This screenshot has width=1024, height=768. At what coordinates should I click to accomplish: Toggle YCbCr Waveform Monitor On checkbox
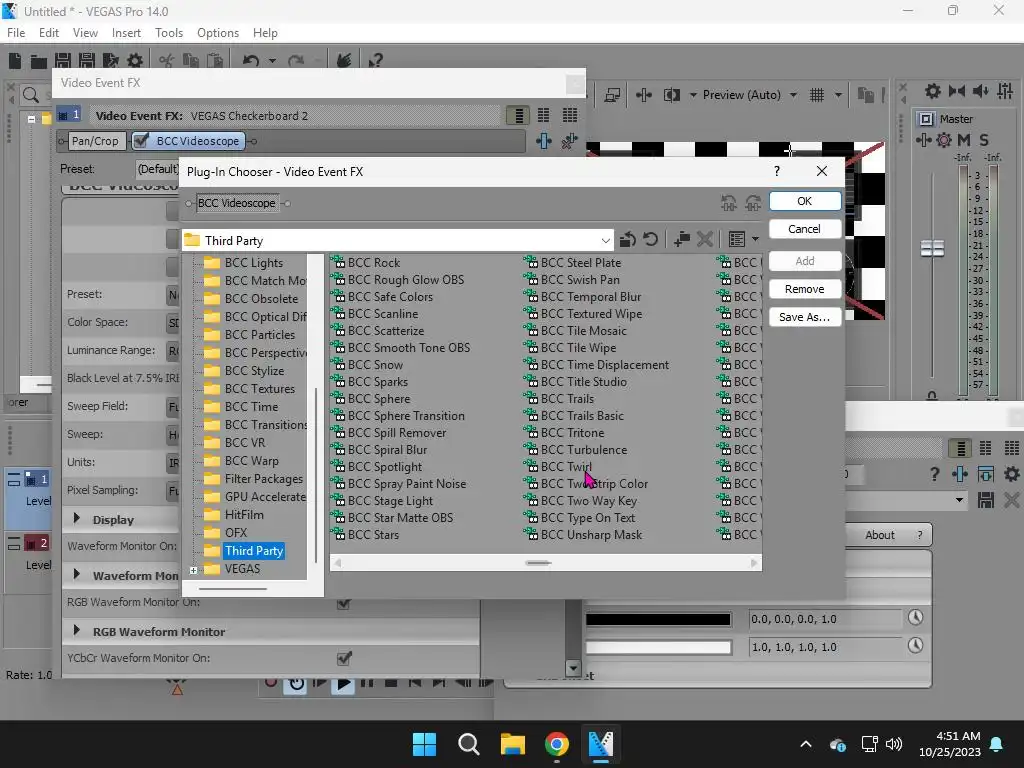point(344,658)
